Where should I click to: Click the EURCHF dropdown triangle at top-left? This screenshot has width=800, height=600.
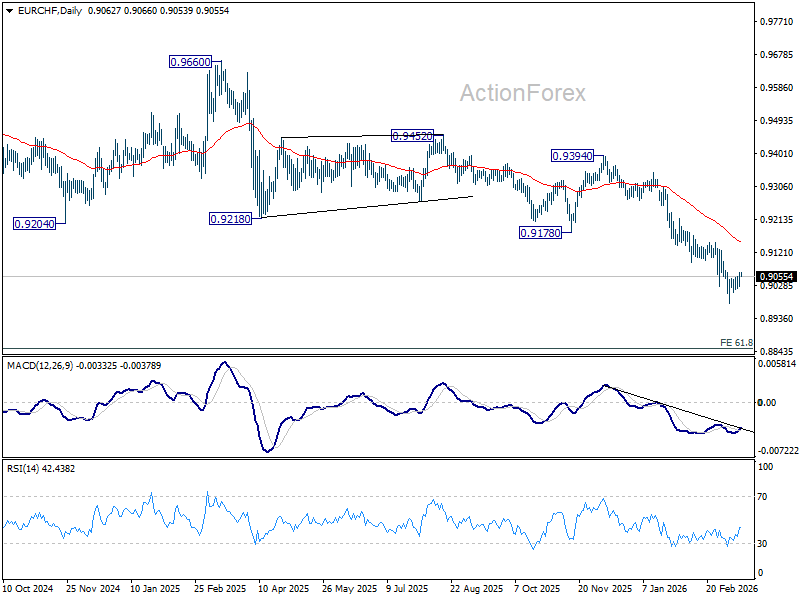coord(10,11)
